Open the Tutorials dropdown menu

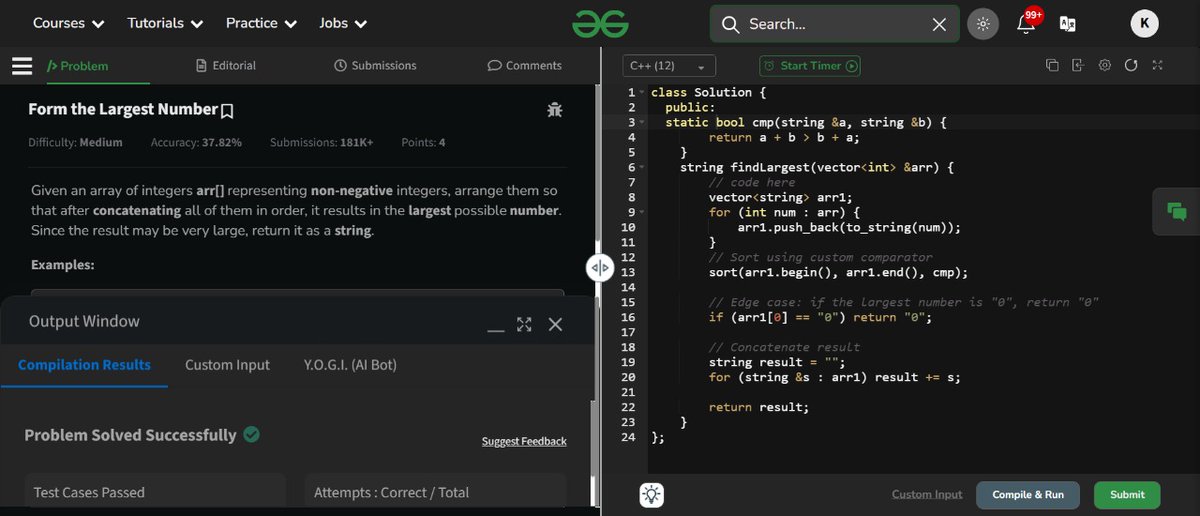[165, 23]
